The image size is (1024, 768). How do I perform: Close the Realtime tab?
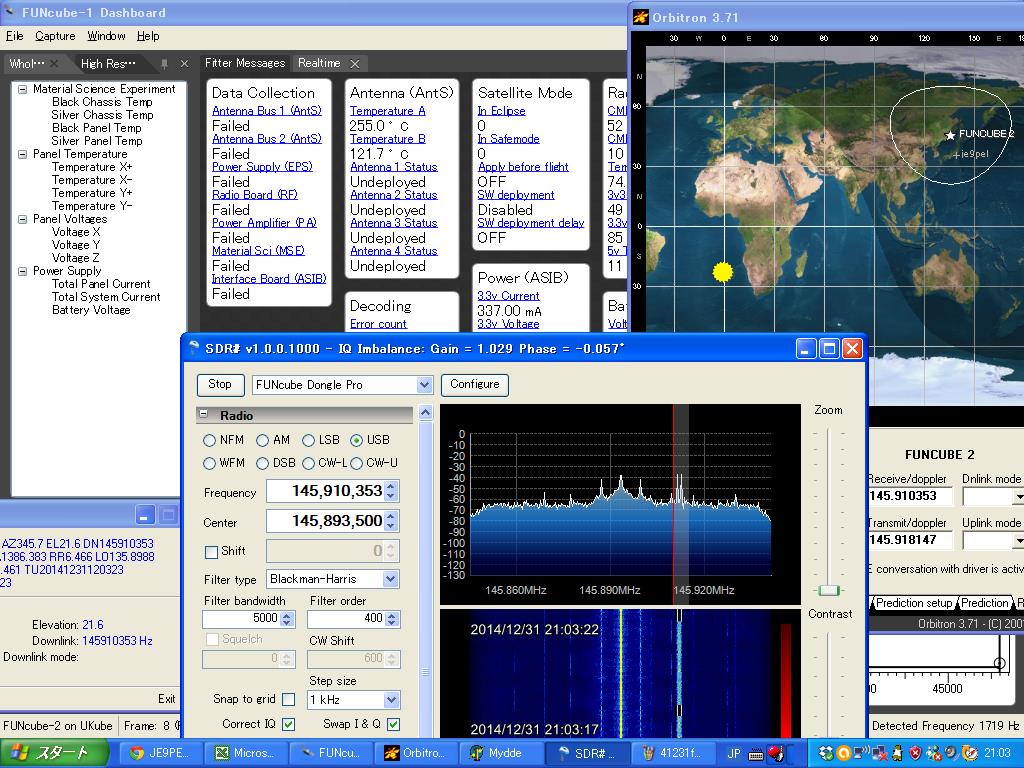pyautogui.click(x=355, y=63)
